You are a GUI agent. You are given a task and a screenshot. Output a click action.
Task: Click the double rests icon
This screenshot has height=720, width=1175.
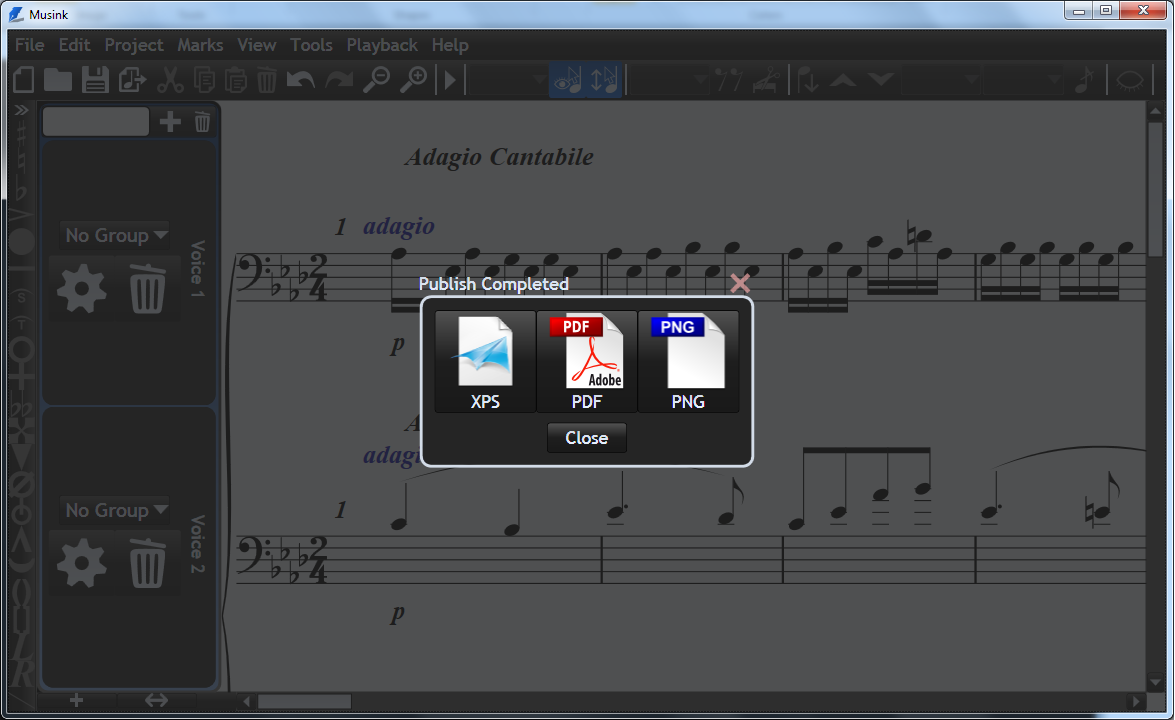pos(728,79)
